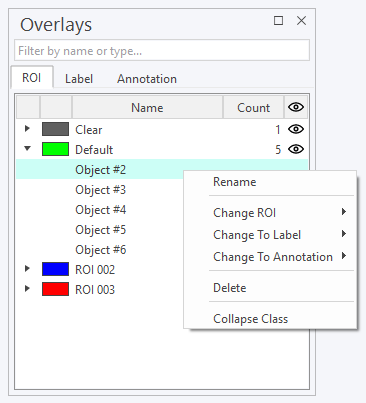This screenshot has width=366, height=403.
Task: Expand the ROI 002 class
Action: coord(27,268)
